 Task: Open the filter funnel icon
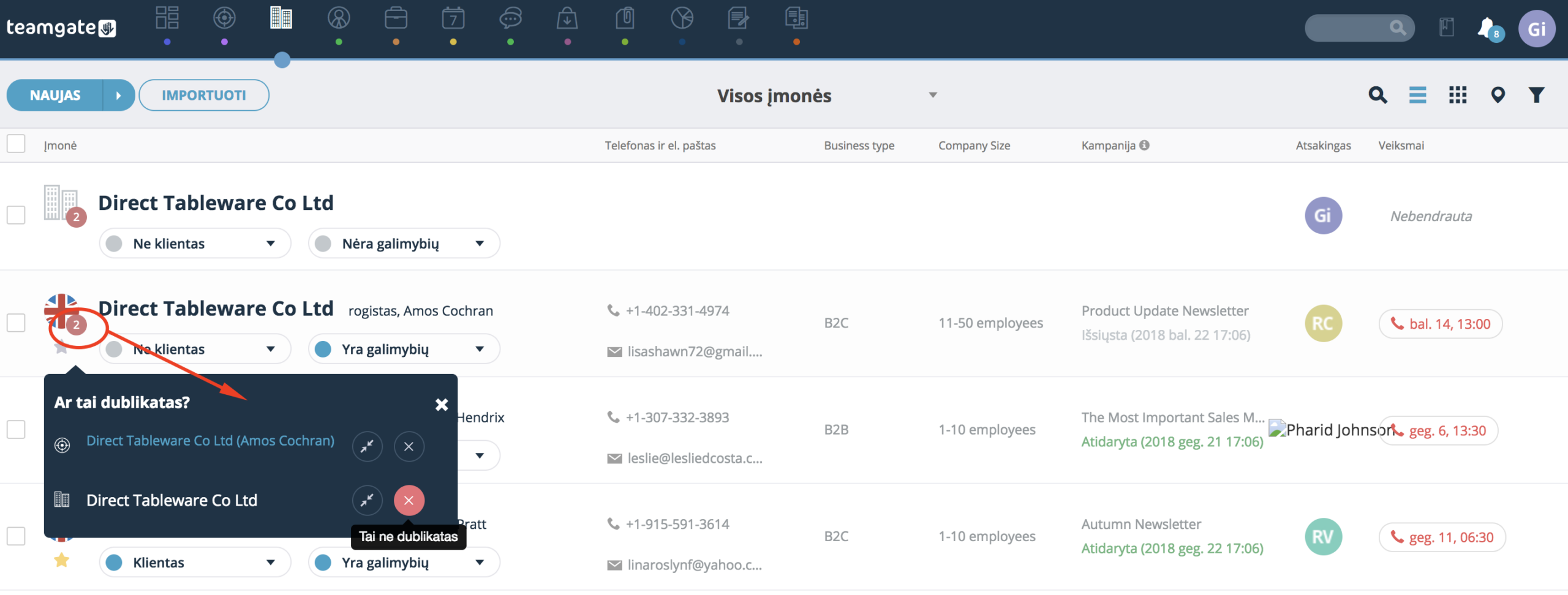tap(1536, 95)
